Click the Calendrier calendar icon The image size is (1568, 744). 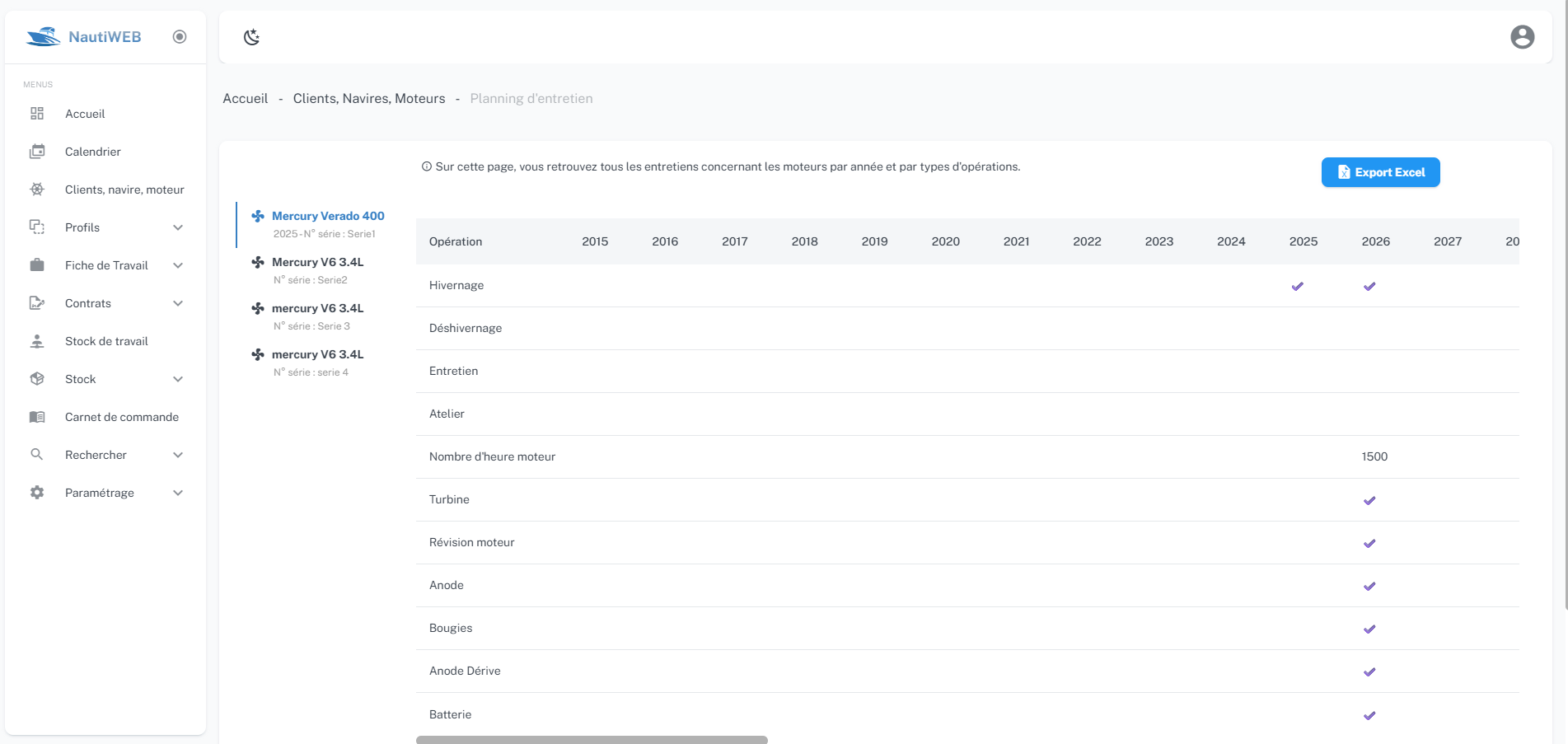[37, 152]
